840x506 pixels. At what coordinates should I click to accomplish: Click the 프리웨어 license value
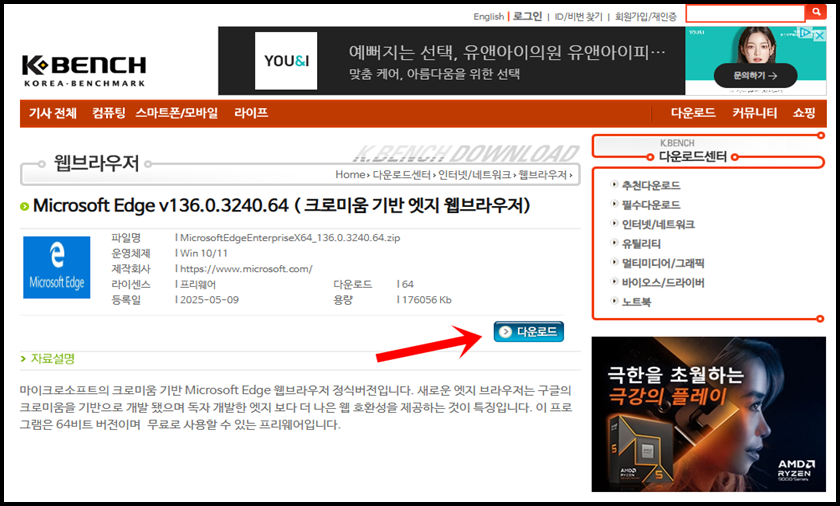(198, 284)
